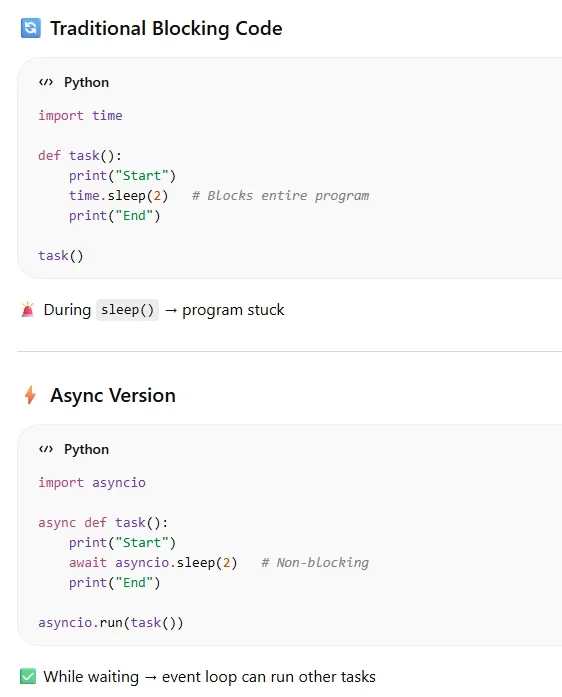Click the '# Non-blocking' comment
This screenshot has width=562, height=697.
315,563
